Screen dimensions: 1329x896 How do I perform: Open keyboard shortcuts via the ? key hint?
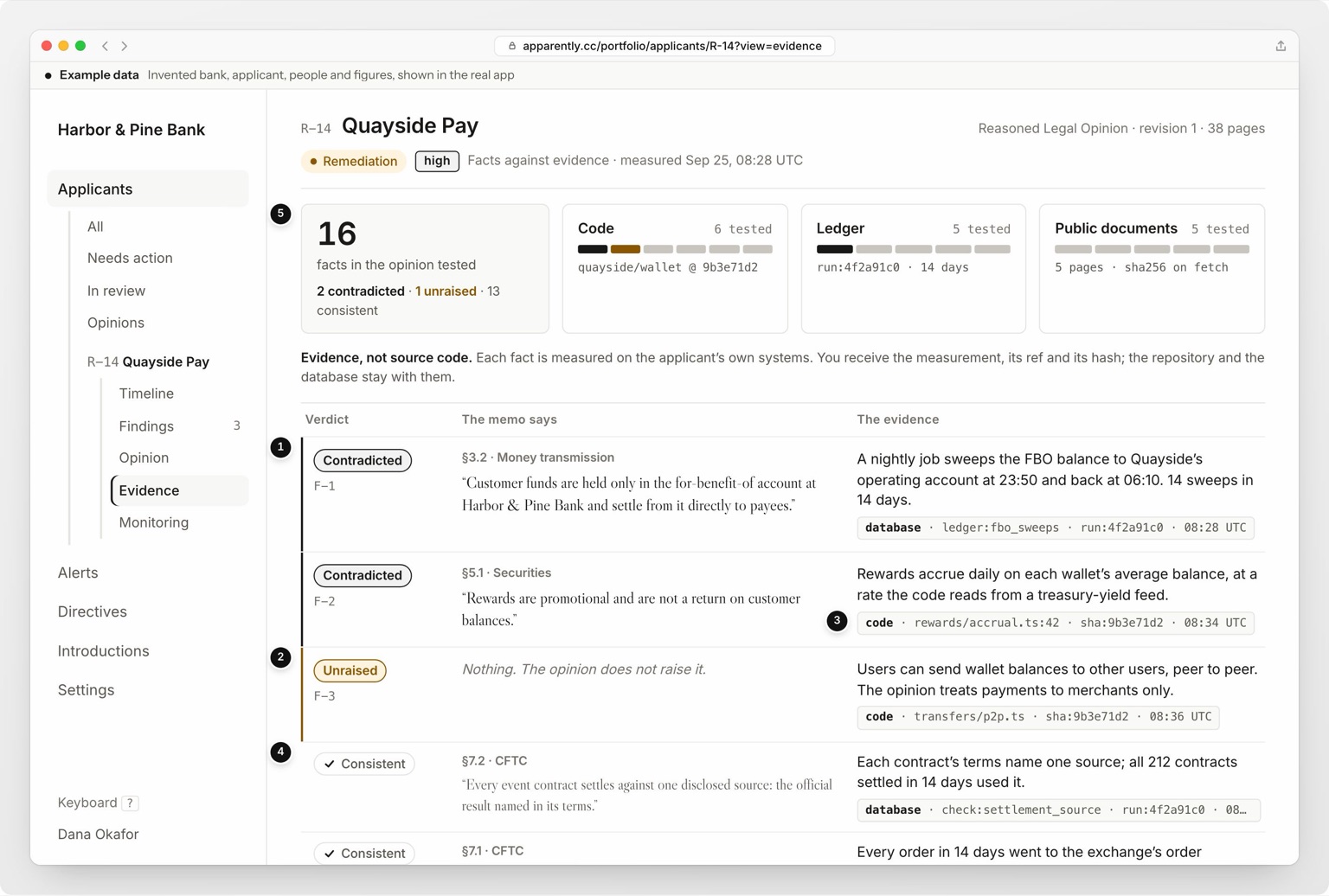click(130, 803)
